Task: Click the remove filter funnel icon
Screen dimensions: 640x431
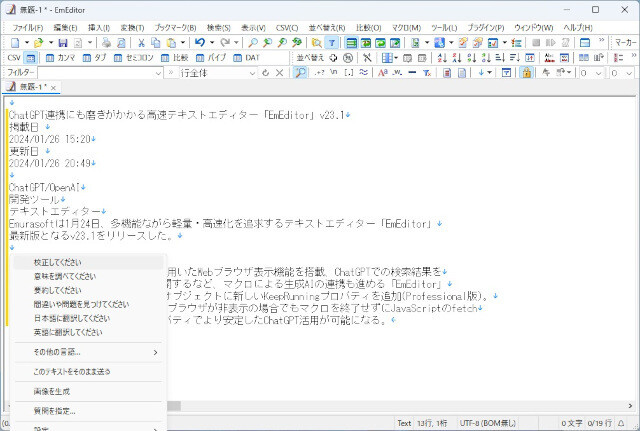Action: (427, 73)
